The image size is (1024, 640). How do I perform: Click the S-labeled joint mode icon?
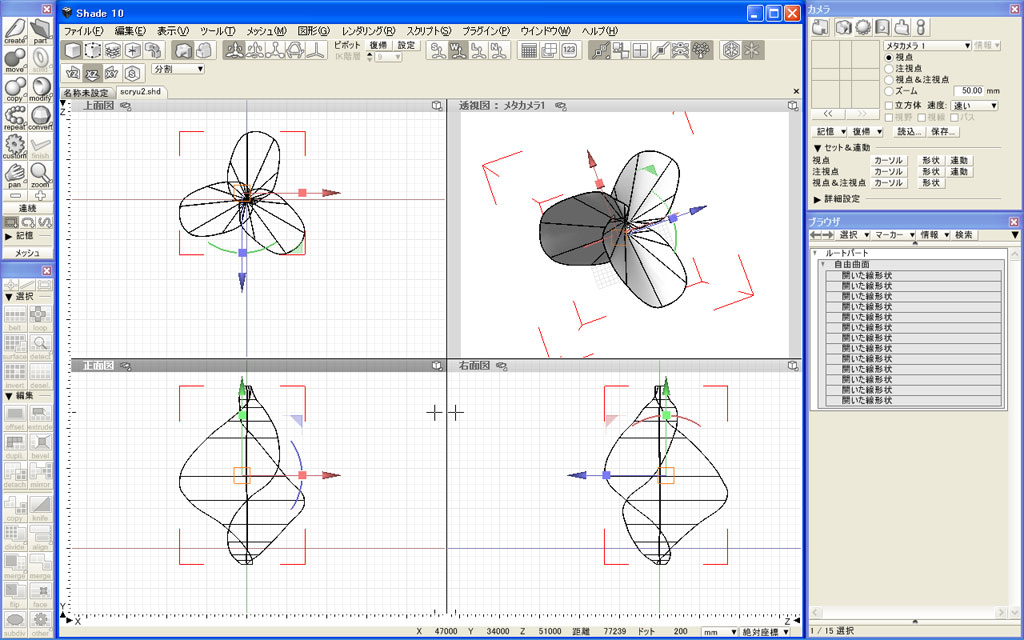click(438, 50)
